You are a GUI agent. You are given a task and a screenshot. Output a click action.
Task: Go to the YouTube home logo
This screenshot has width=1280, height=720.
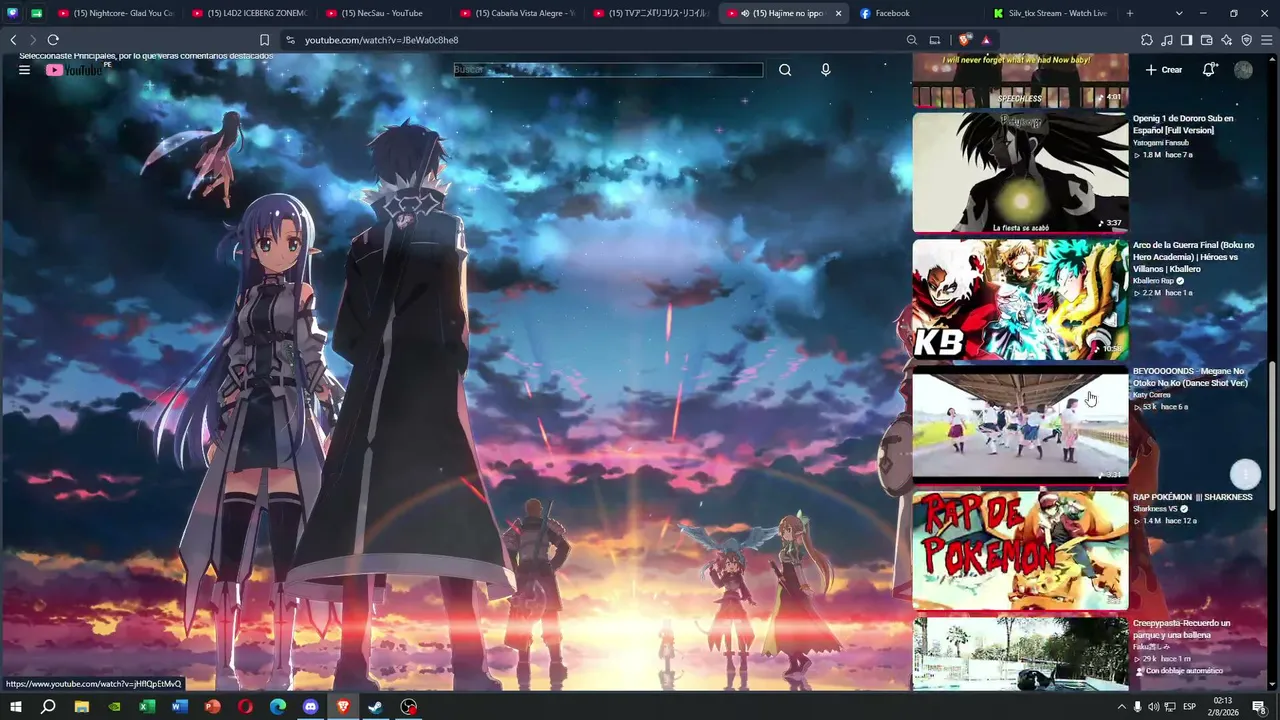click(x=75, y=70)
